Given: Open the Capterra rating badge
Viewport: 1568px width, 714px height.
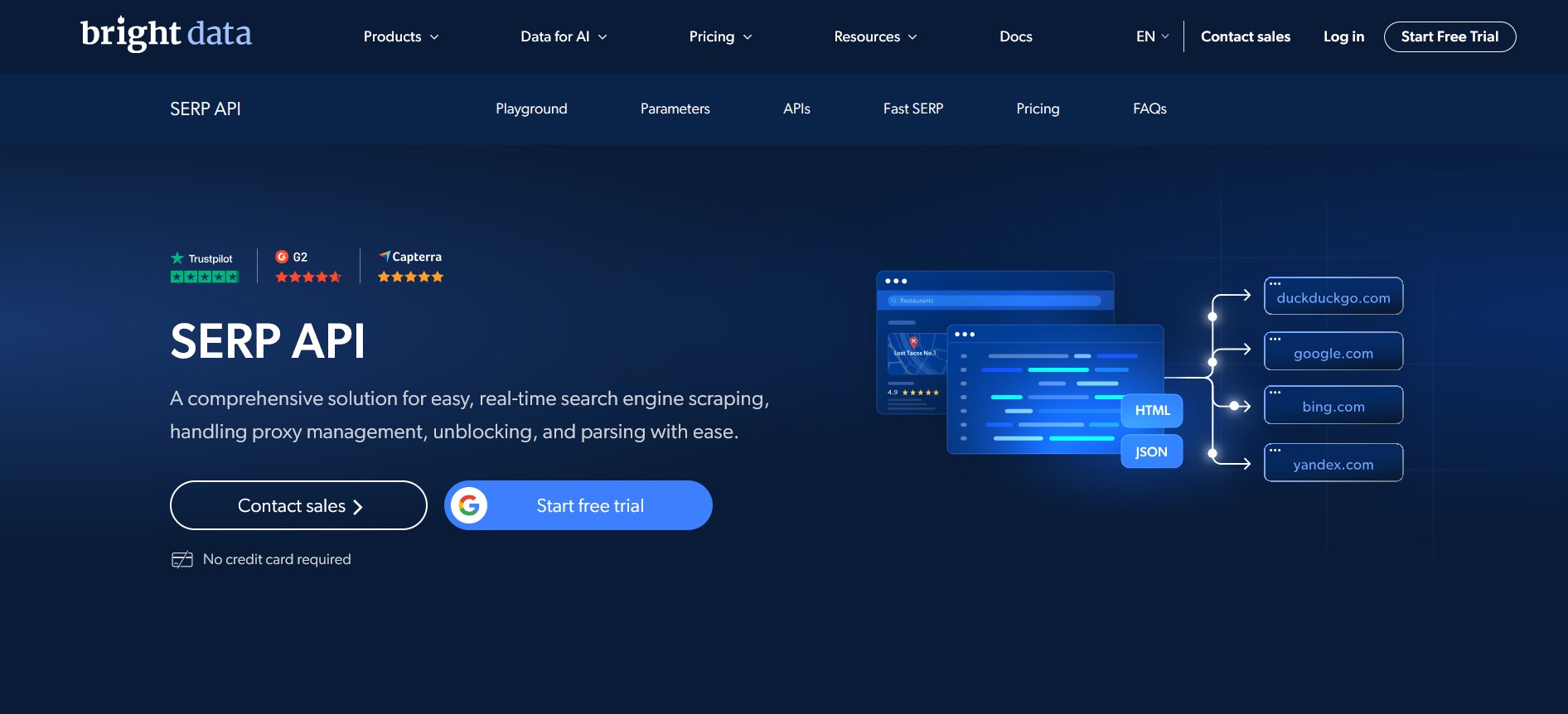Looking at the screenshot, I should click(411, 267).
